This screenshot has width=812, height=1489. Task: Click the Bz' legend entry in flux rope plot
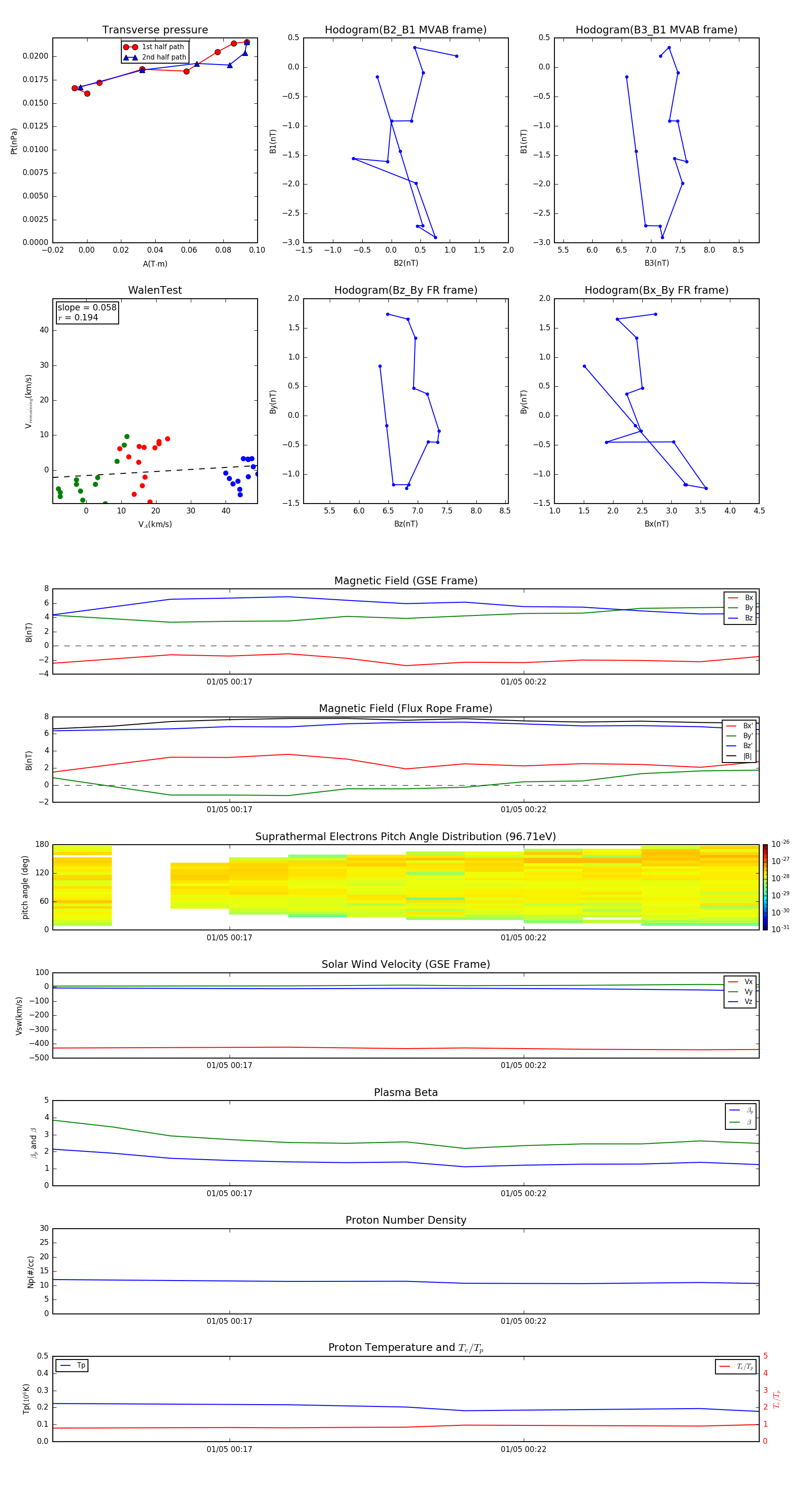740,746
